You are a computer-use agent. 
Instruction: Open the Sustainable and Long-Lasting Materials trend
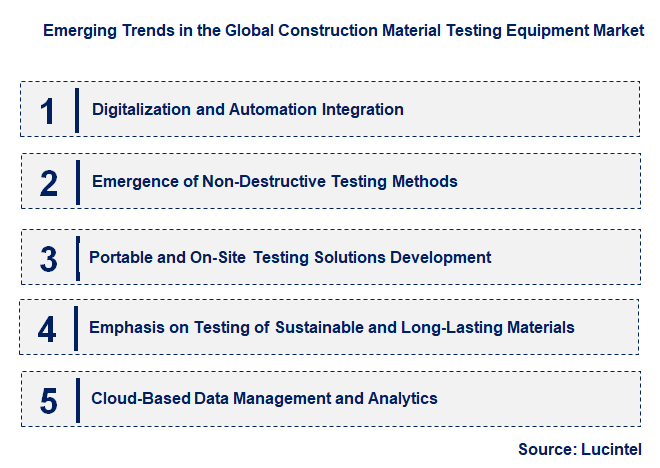(x=331, y=327)
